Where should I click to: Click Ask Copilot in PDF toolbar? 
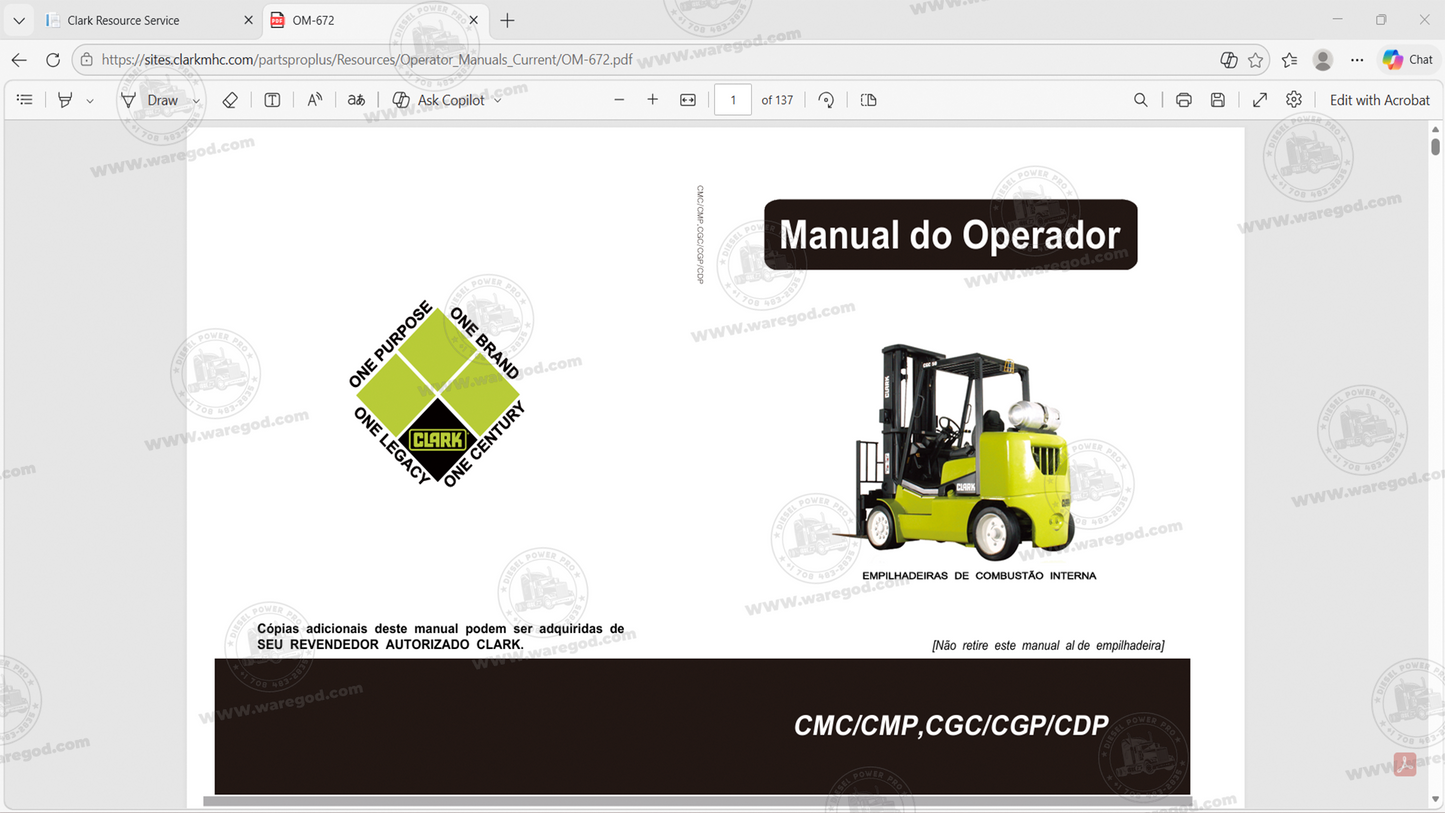[439, 100]
